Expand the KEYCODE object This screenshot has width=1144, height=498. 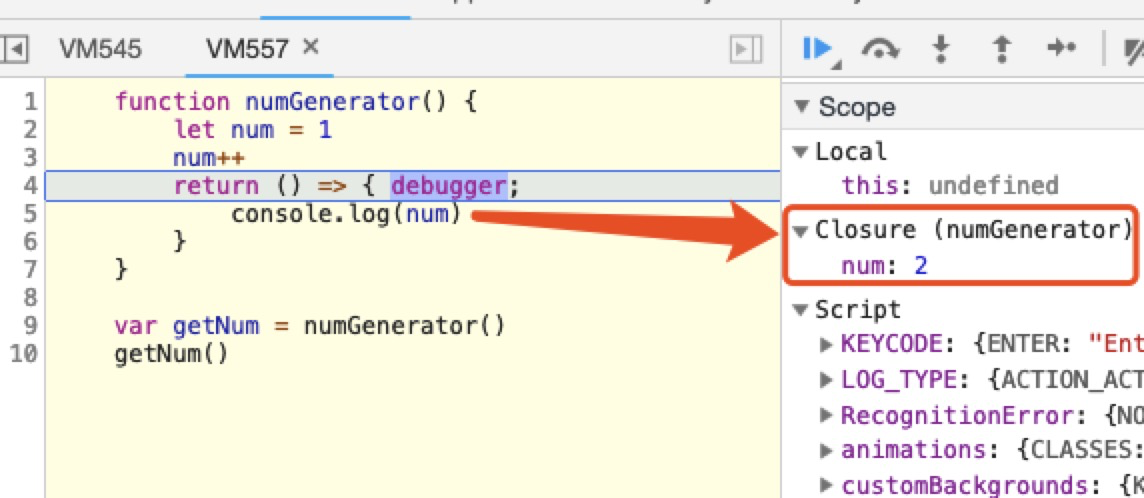827,344
